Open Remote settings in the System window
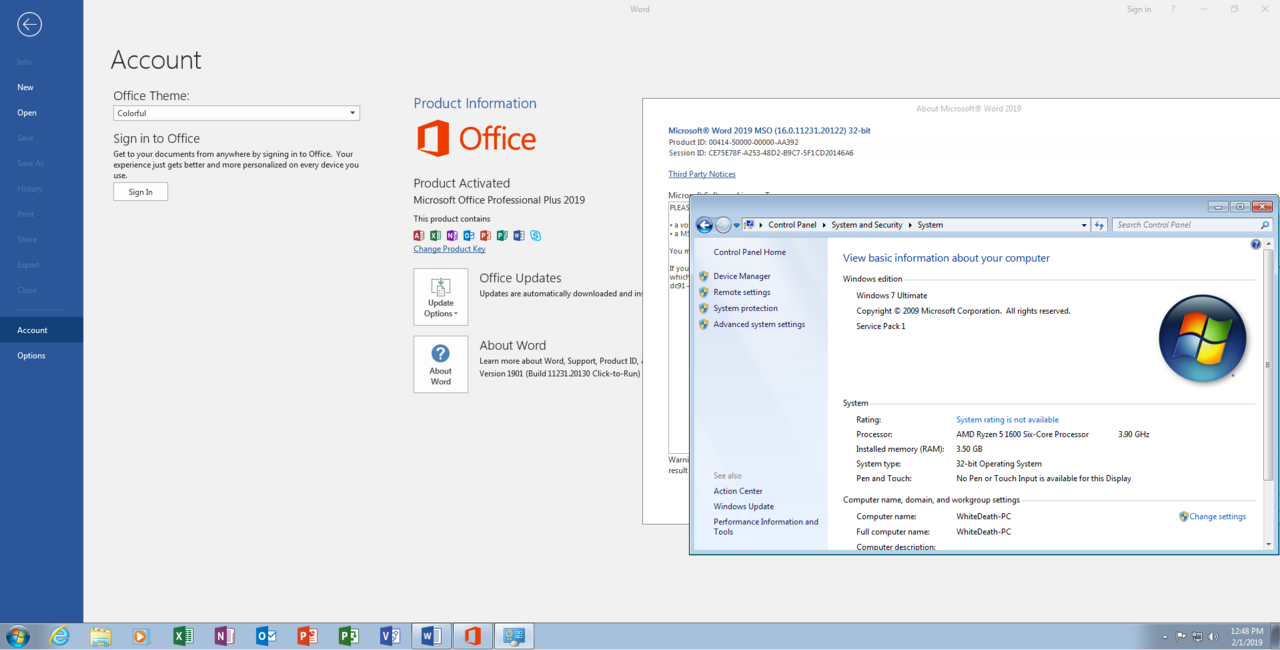This screenshot has width=1280, height=650. pyautogui.click(x=742, y=292)
